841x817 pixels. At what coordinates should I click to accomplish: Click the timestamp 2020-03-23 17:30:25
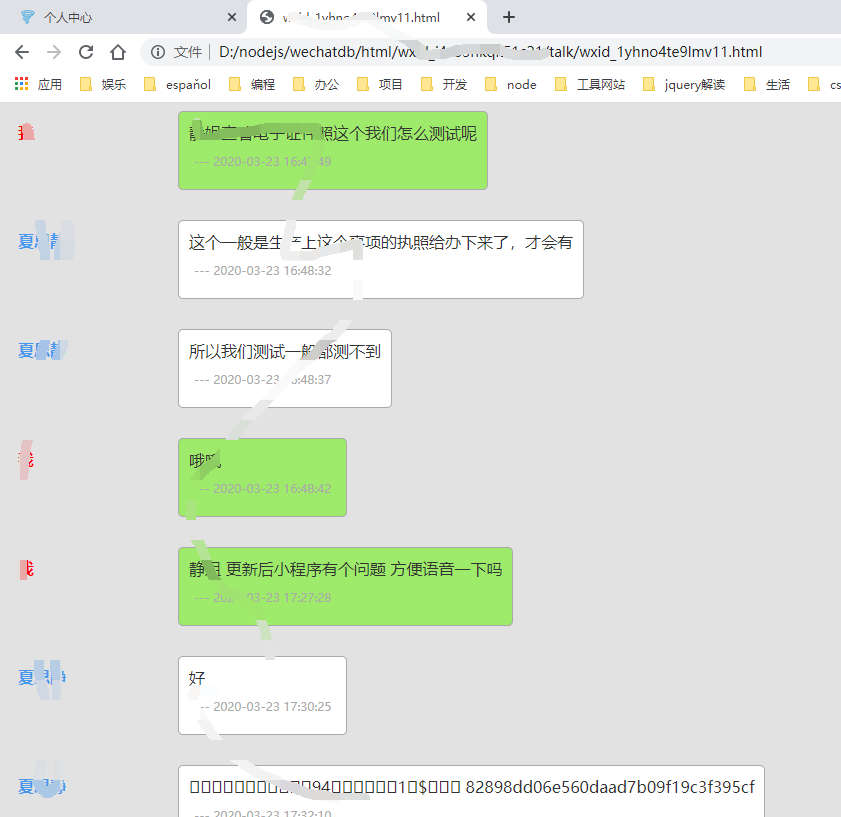272,706
